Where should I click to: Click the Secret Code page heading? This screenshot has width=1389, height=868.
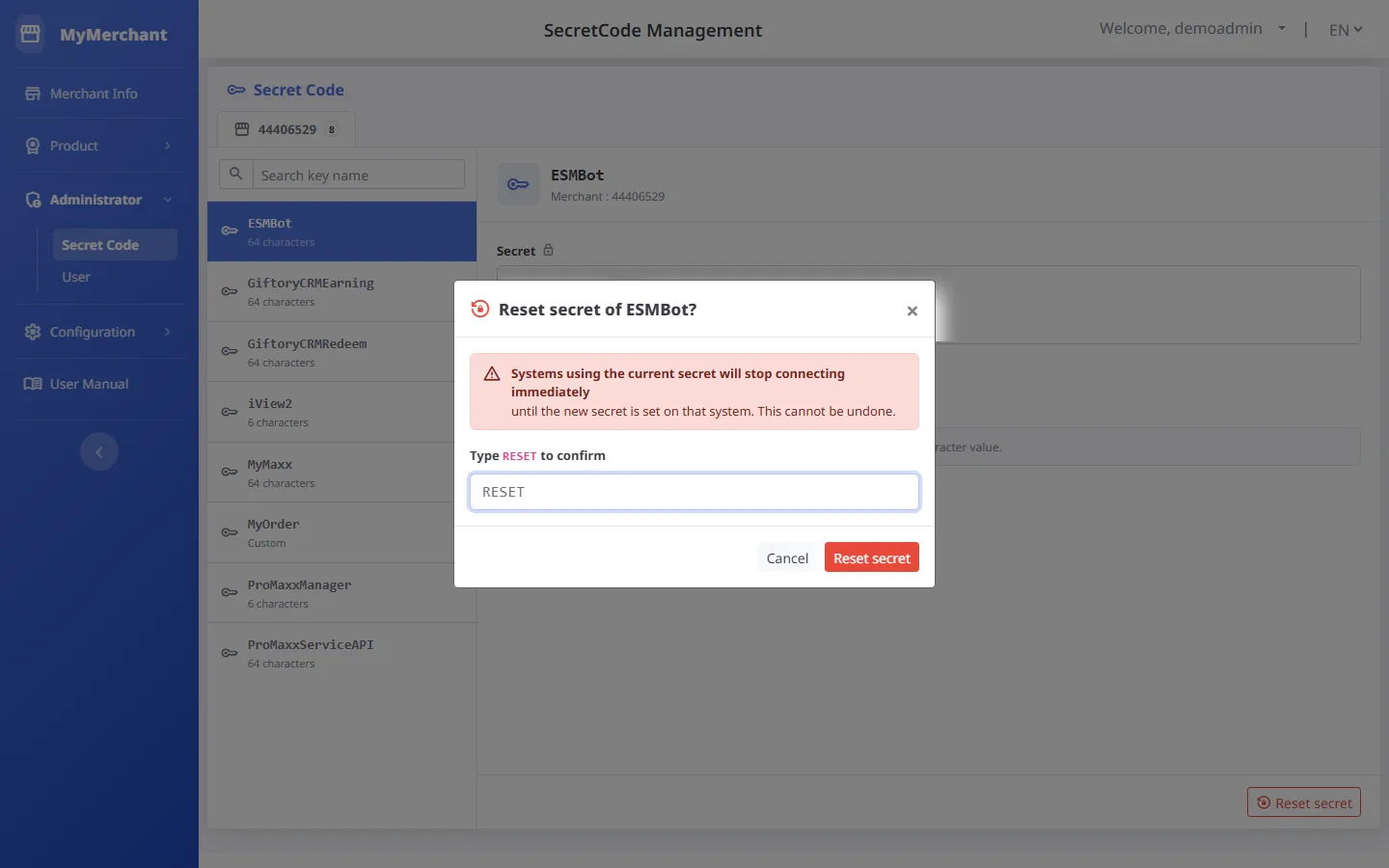click(x=298, y=90)
